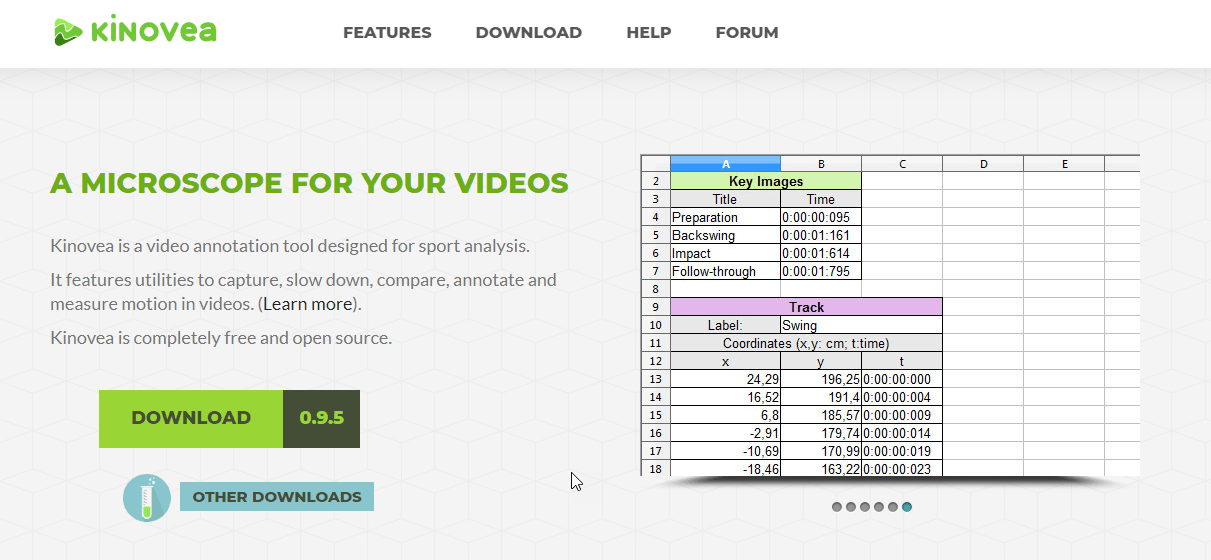
Task: Click the OTHER DOWNLOADS button
Action: (x=277, y=497)
